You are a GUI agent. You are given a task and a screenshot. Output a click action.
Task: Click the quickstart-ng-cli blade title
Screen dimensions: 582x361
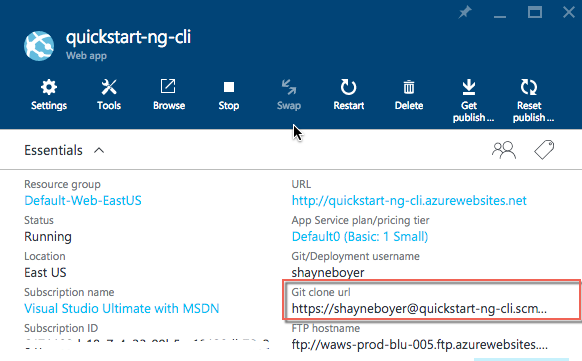[x=128, y=37]
